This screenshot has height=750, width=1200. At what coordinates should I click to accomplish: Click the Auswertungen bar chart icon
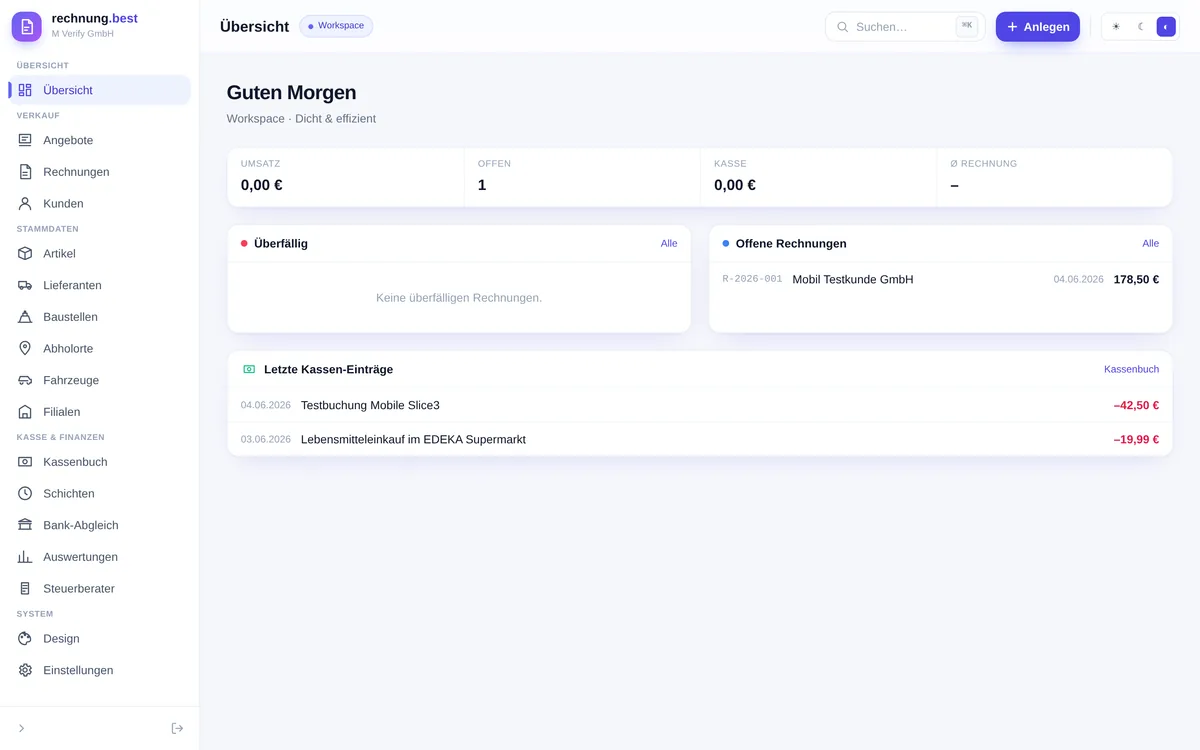[25, 557]
